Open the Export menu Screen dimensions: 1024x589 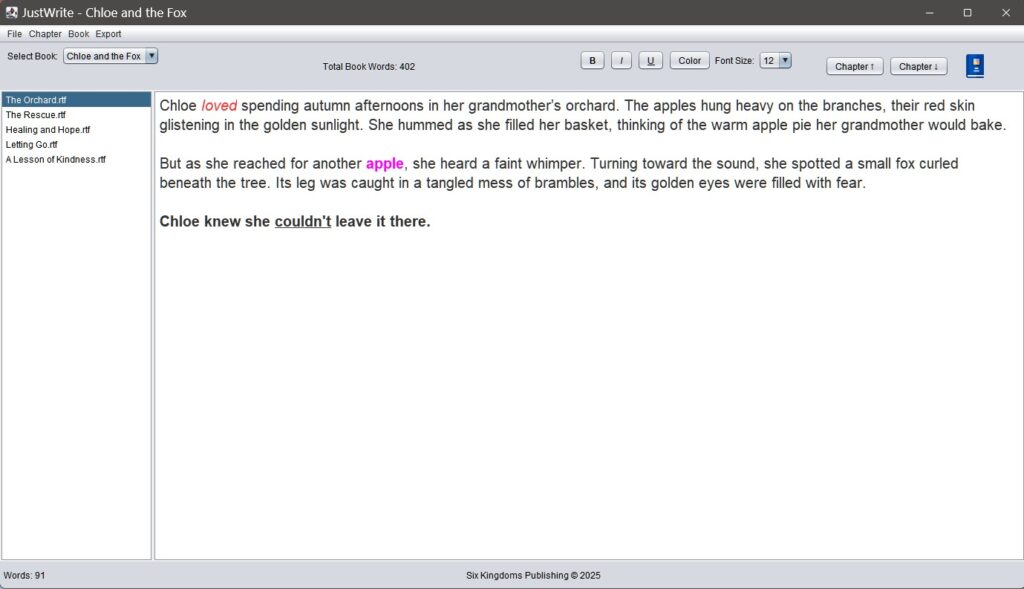click(x=108, y=34)
